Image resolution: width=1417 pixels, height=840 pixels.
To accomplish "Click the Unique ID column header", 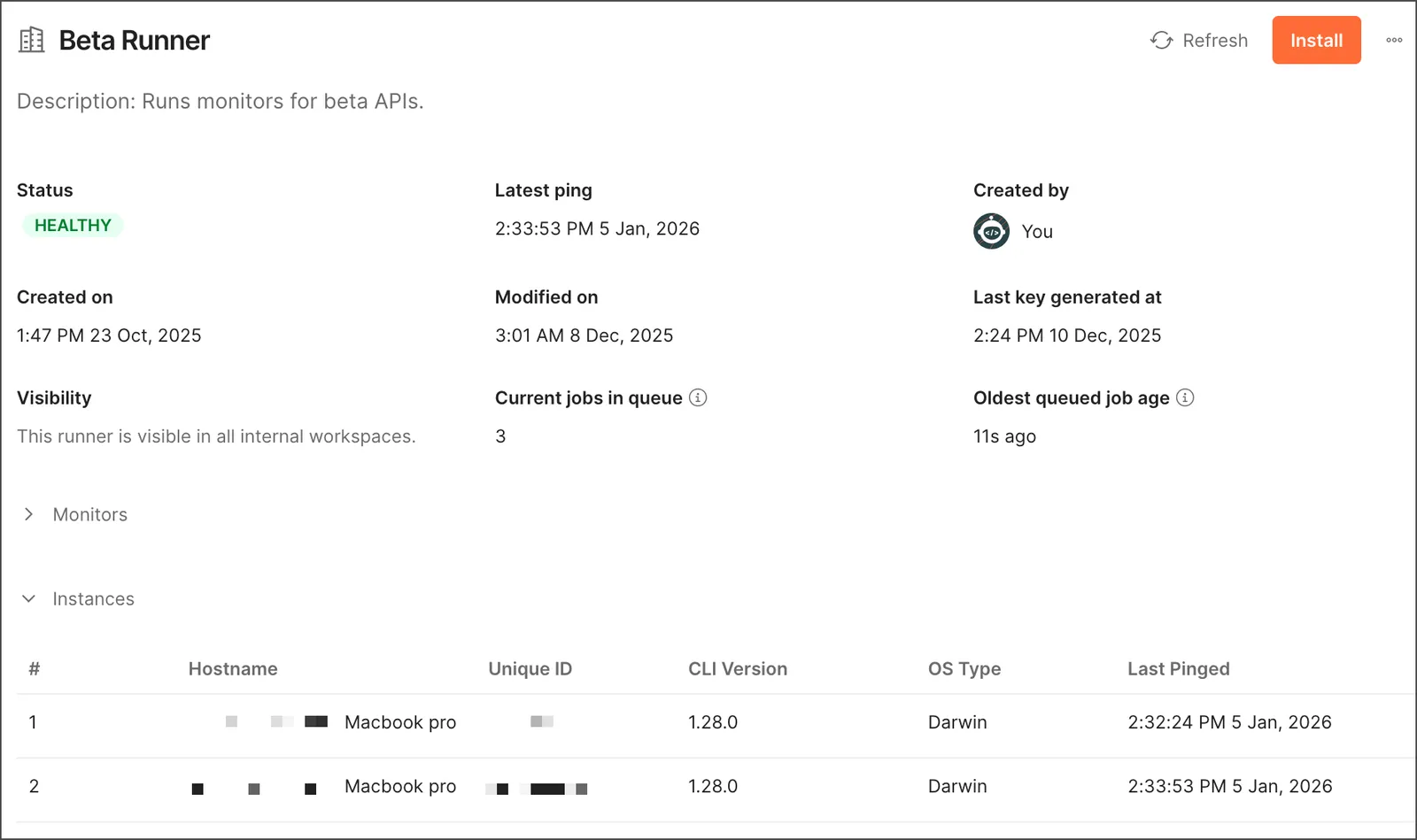I will [x=530, y=669].
